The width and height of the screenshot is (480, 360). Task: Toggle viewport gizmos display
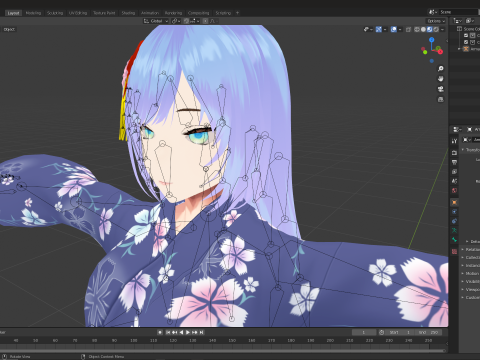tap(379, 29)
